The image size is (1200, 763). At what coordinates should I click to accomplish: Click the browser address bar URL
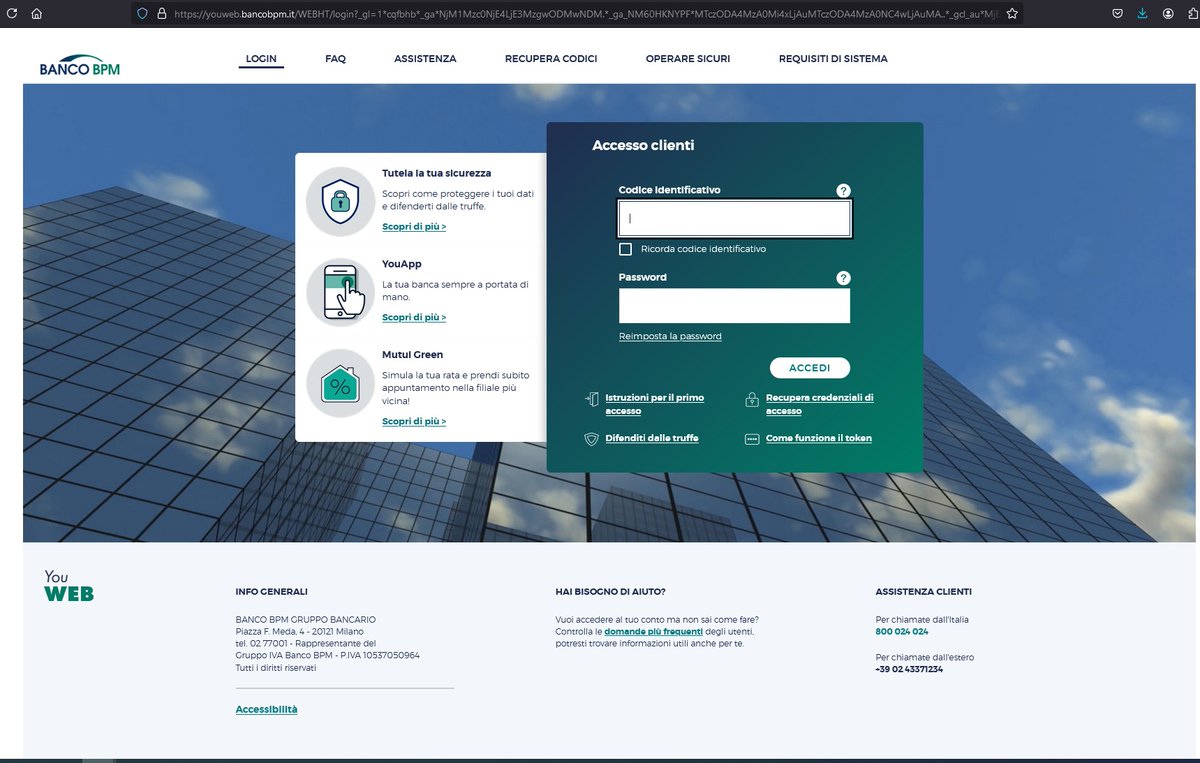click(586, 14)
